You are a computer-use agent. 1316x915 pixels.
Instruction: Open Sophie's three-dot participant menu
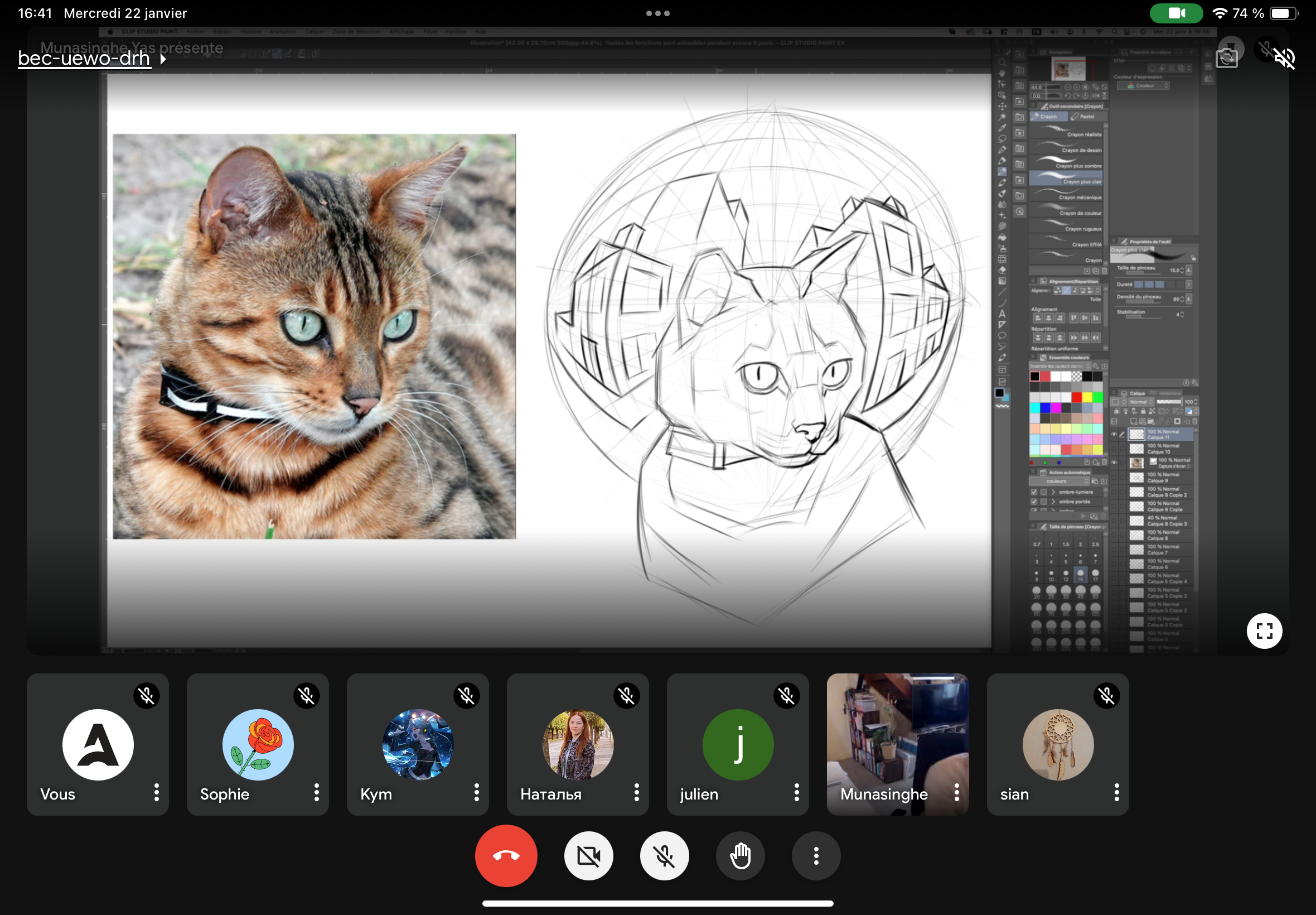click(316, 793)
